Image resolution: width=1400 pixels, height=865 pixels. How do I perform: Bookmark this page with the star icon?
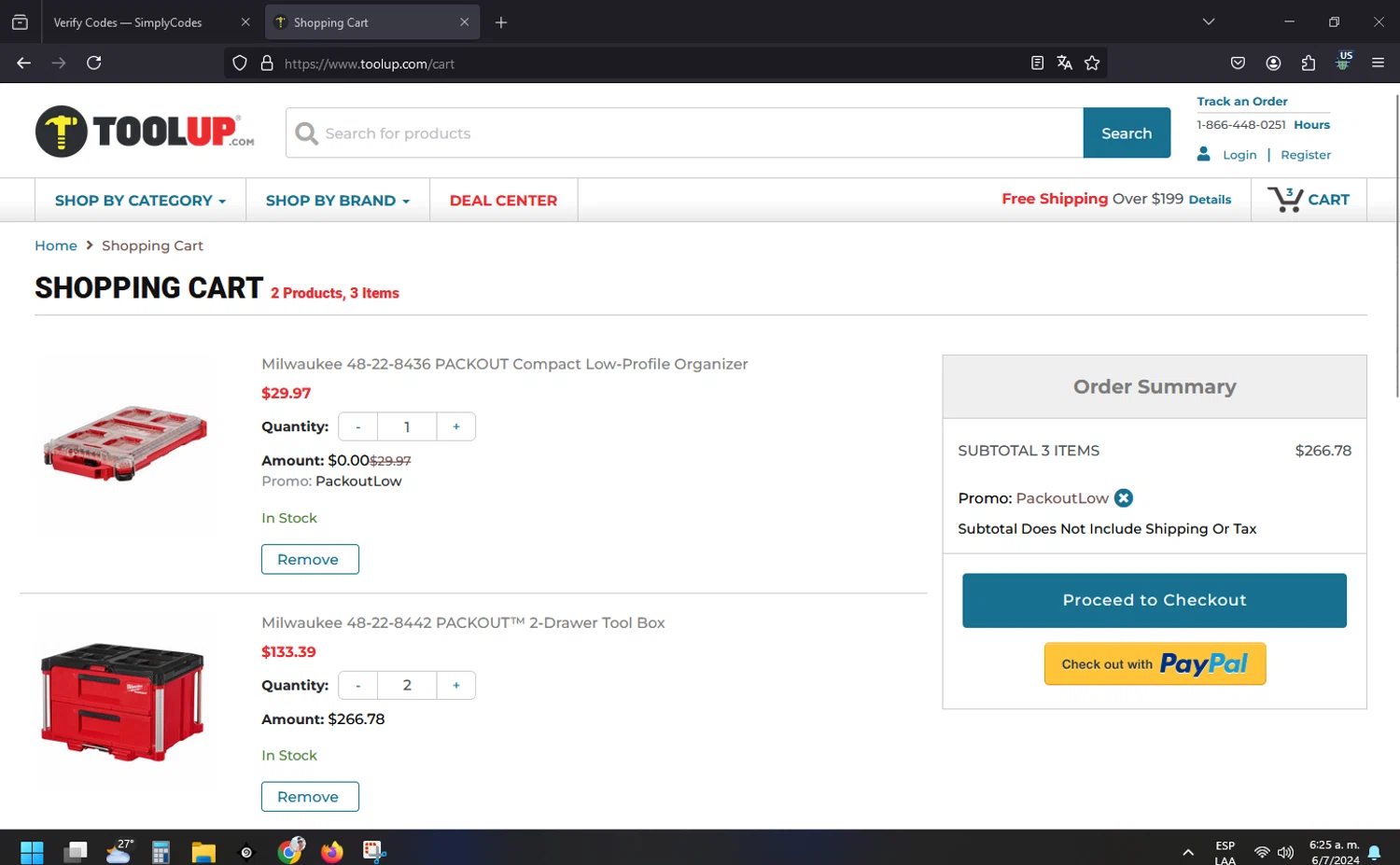click(1092, 63)
